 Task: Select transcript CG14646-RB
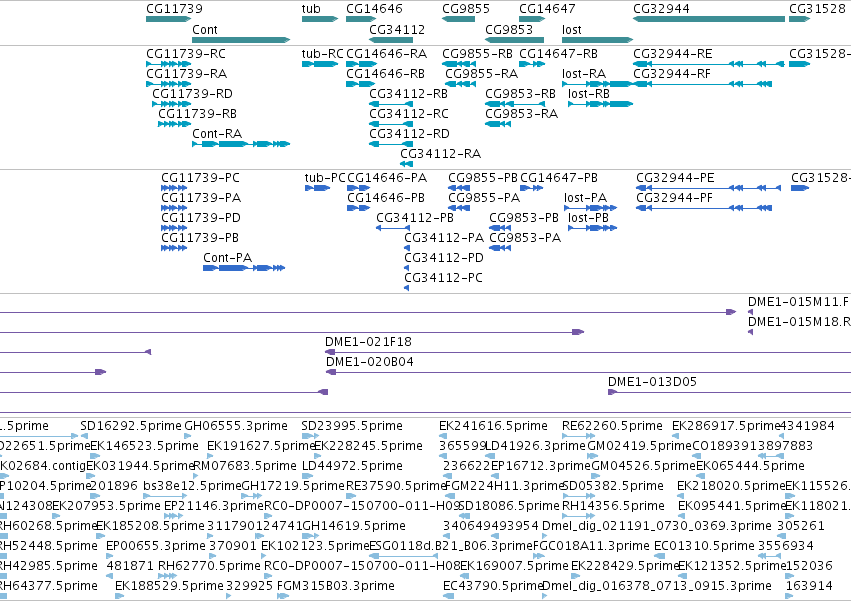click(x=358, y=84)
